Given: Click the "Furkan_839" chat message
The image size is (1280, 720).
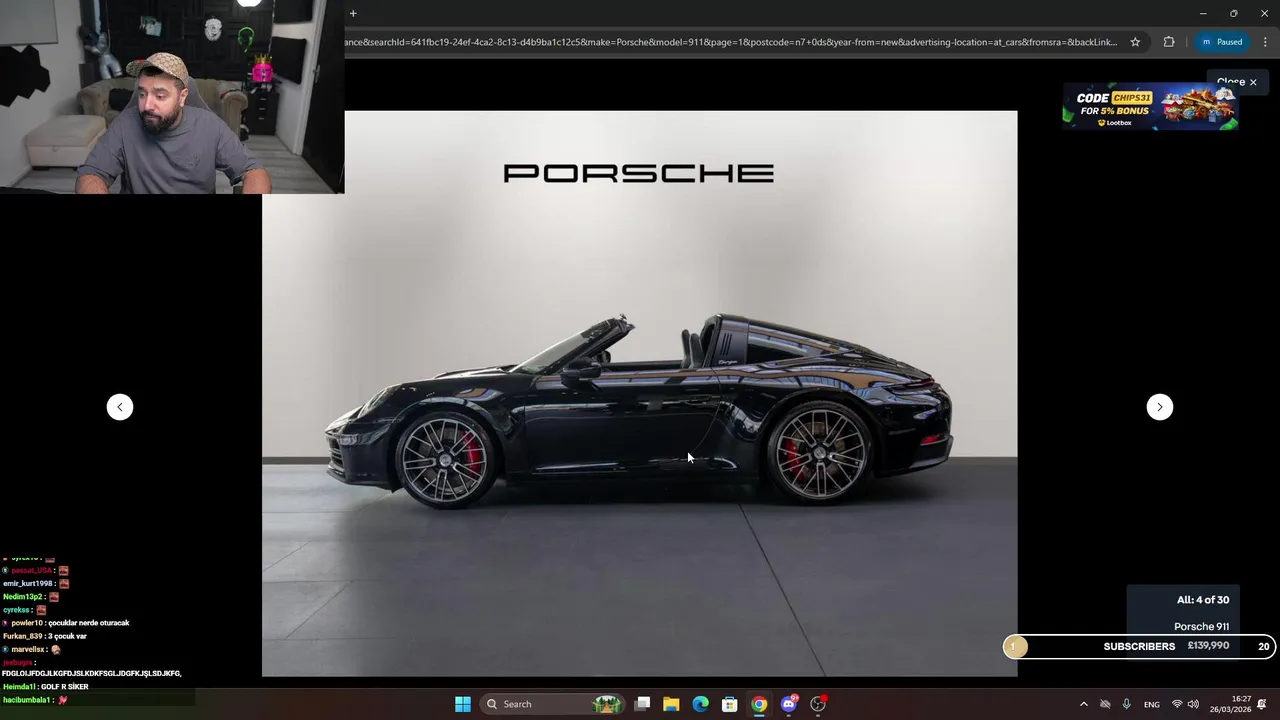Looking at the screenshot, I should point(45,636).
